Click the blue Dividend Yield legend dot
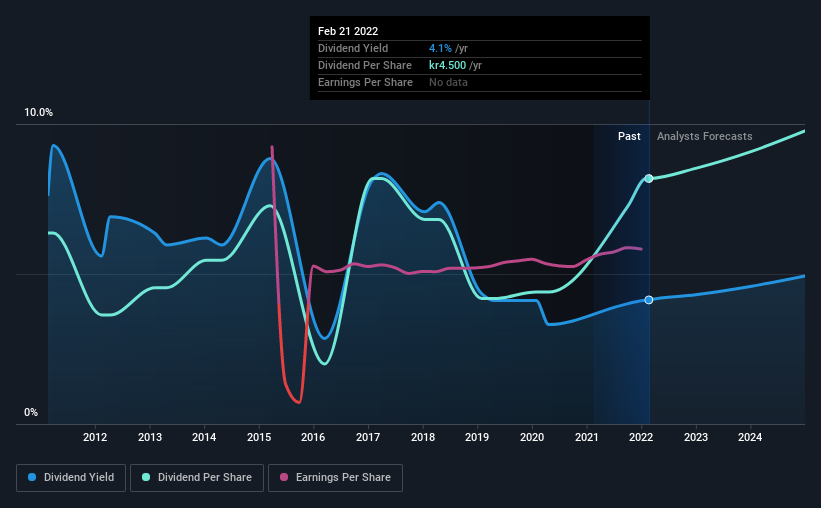821x508 pixels. point(32,477)
